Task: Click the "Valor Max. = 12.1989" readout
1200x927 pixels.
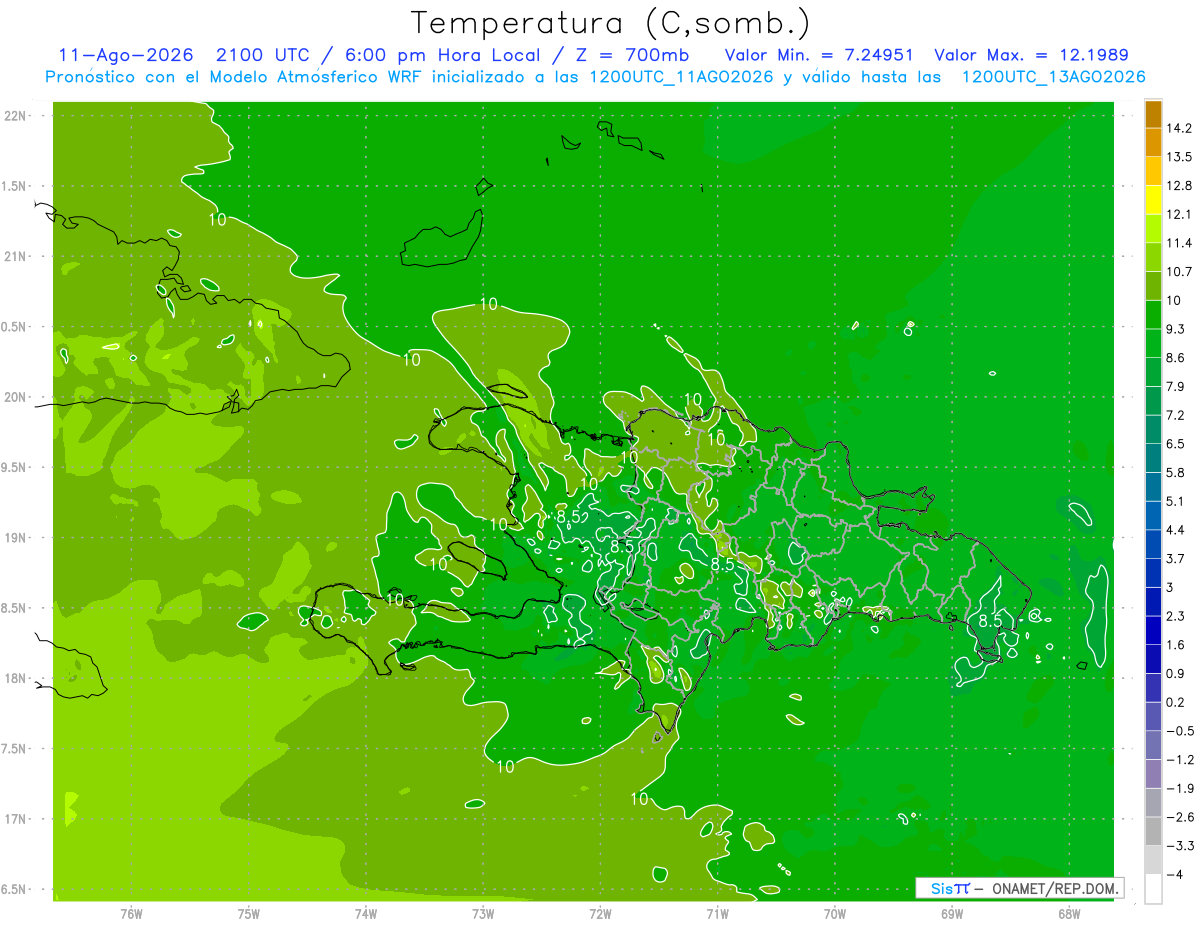Action: tap(1031, 55)
